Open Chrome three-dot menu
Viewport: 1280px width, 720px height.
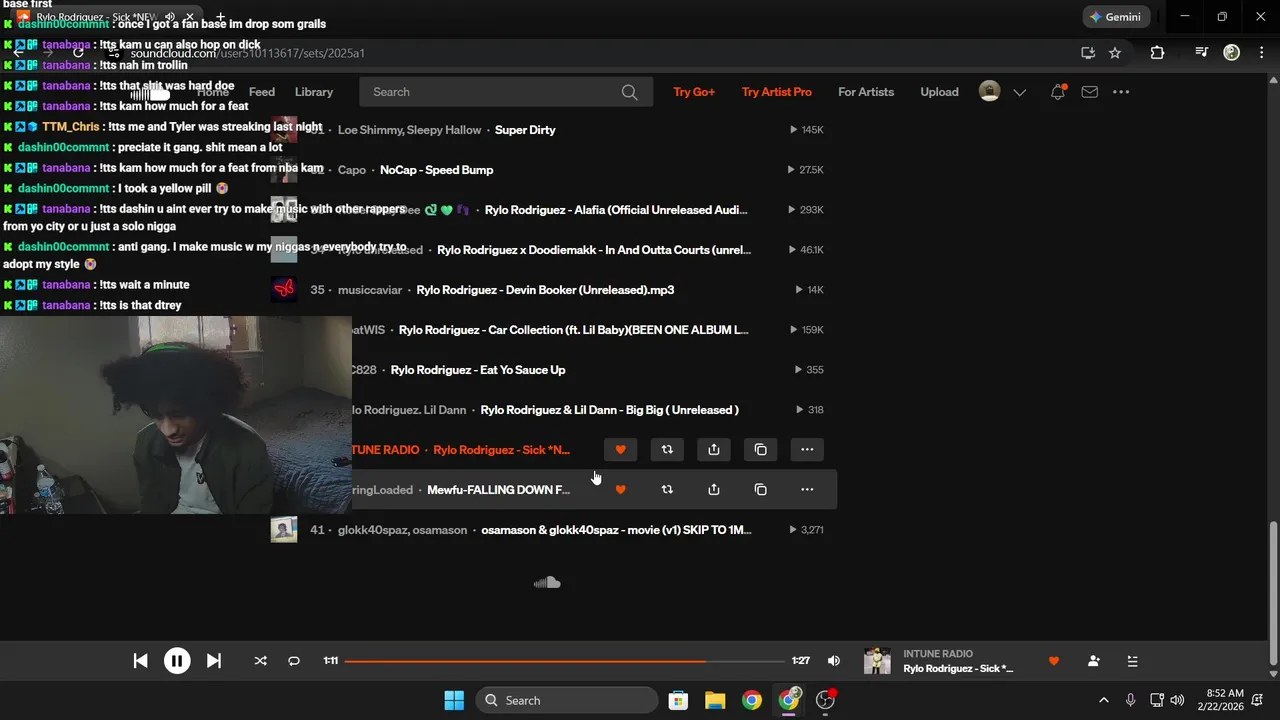pos(1260,53)
